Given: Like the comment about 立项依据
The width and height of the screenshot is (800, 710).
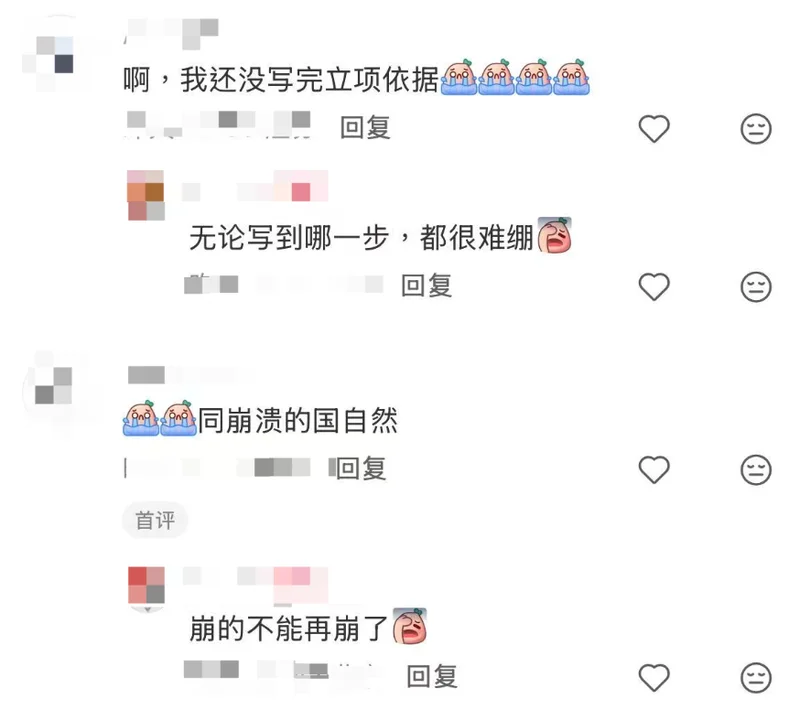Looking at the screenshot, I should [x=654, y=129].
